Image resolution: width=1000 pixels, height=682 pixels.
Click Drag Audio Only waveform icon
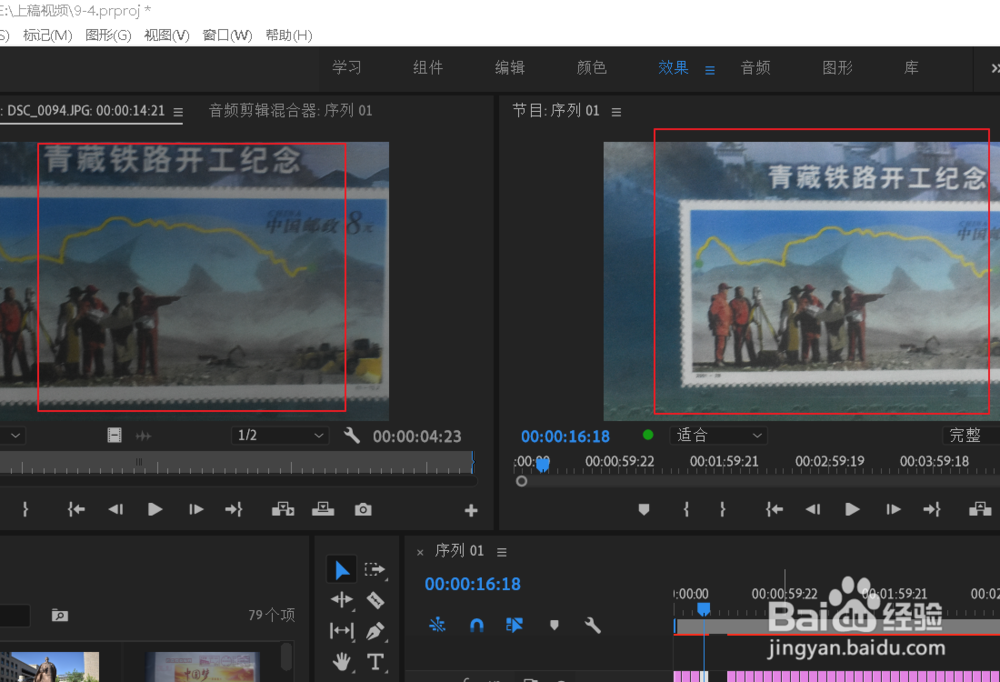coord(143,436)
